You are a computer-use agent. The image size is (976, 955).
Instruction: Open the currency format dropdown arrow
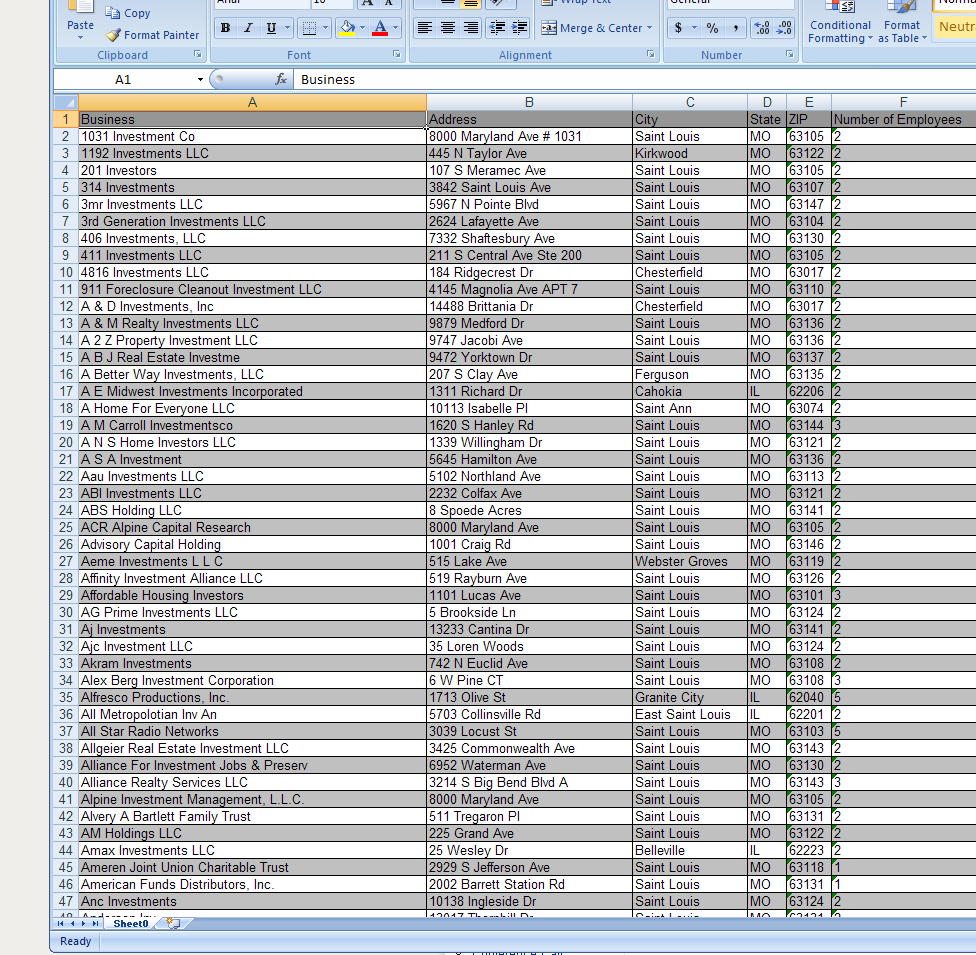(694, 28)
